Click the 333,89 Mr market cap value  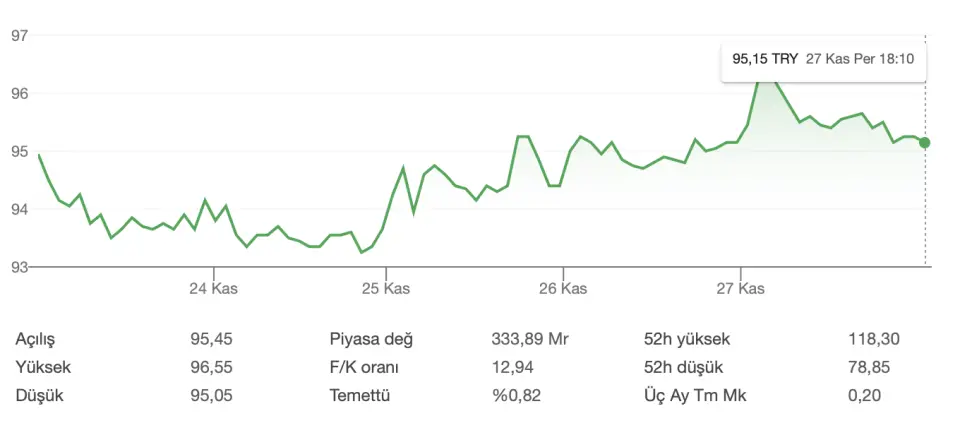click(530, 339)
